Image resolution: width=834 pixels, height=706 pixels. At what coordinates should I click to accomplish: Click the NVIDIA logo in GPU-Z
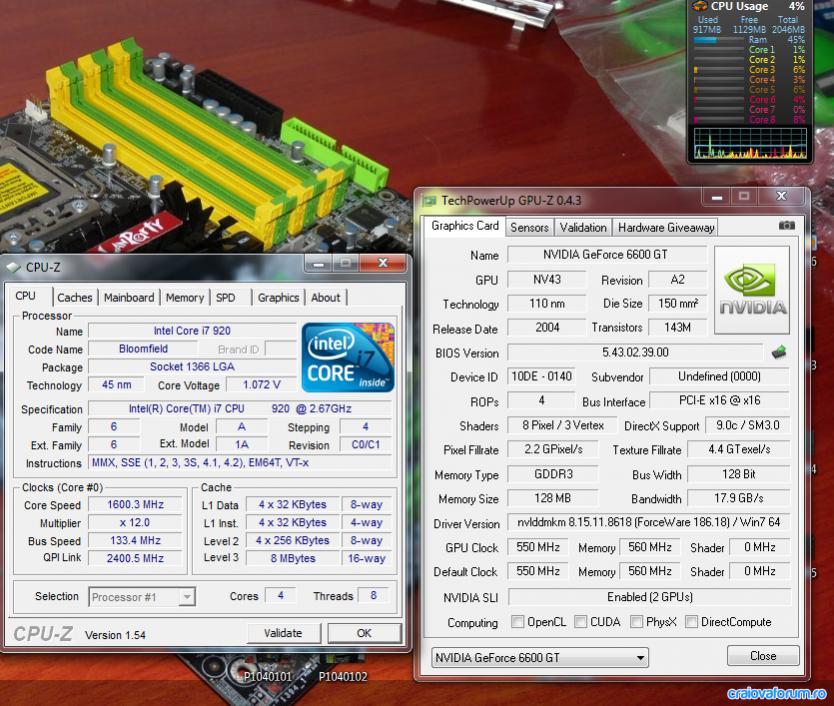[752, 290]
